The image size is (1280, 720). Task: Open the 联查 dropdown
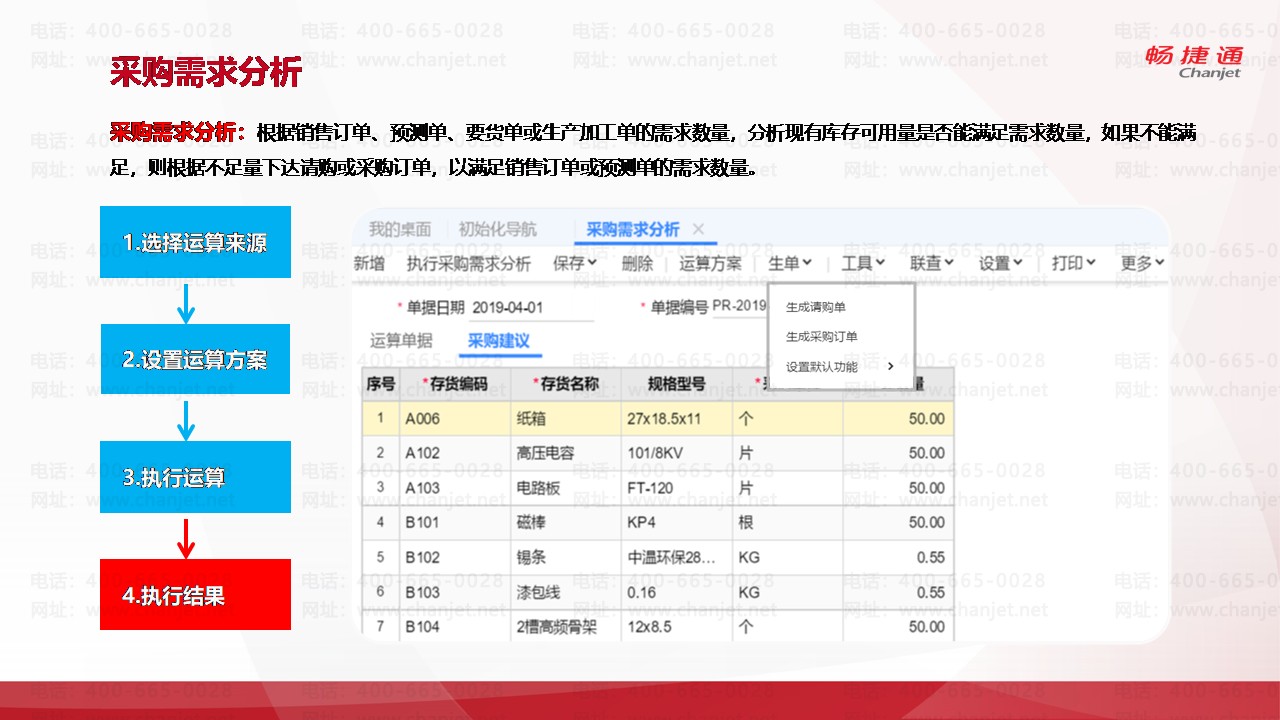pyautogui.click(x=932, y=263)
